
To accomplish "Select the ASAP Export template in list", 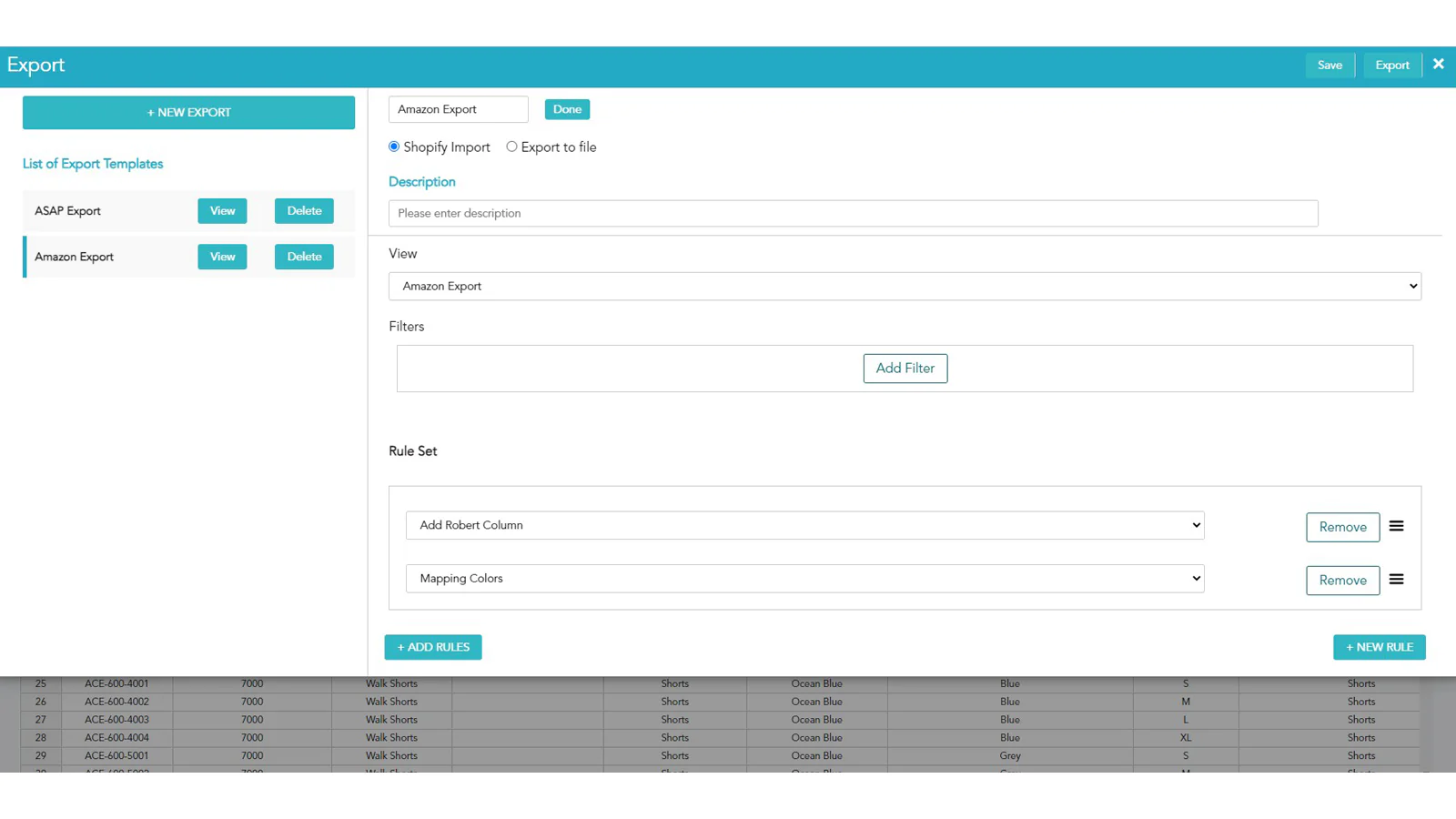I will pos(68,211).
